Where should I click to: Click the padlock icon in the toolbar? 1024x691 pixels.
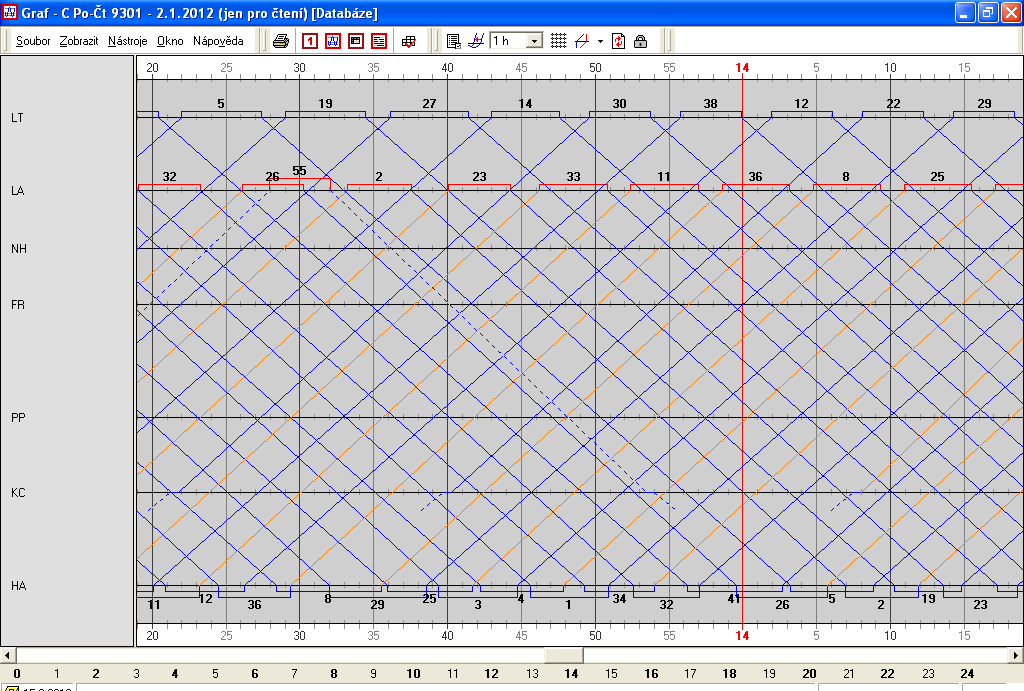click(x=641, y=41)
